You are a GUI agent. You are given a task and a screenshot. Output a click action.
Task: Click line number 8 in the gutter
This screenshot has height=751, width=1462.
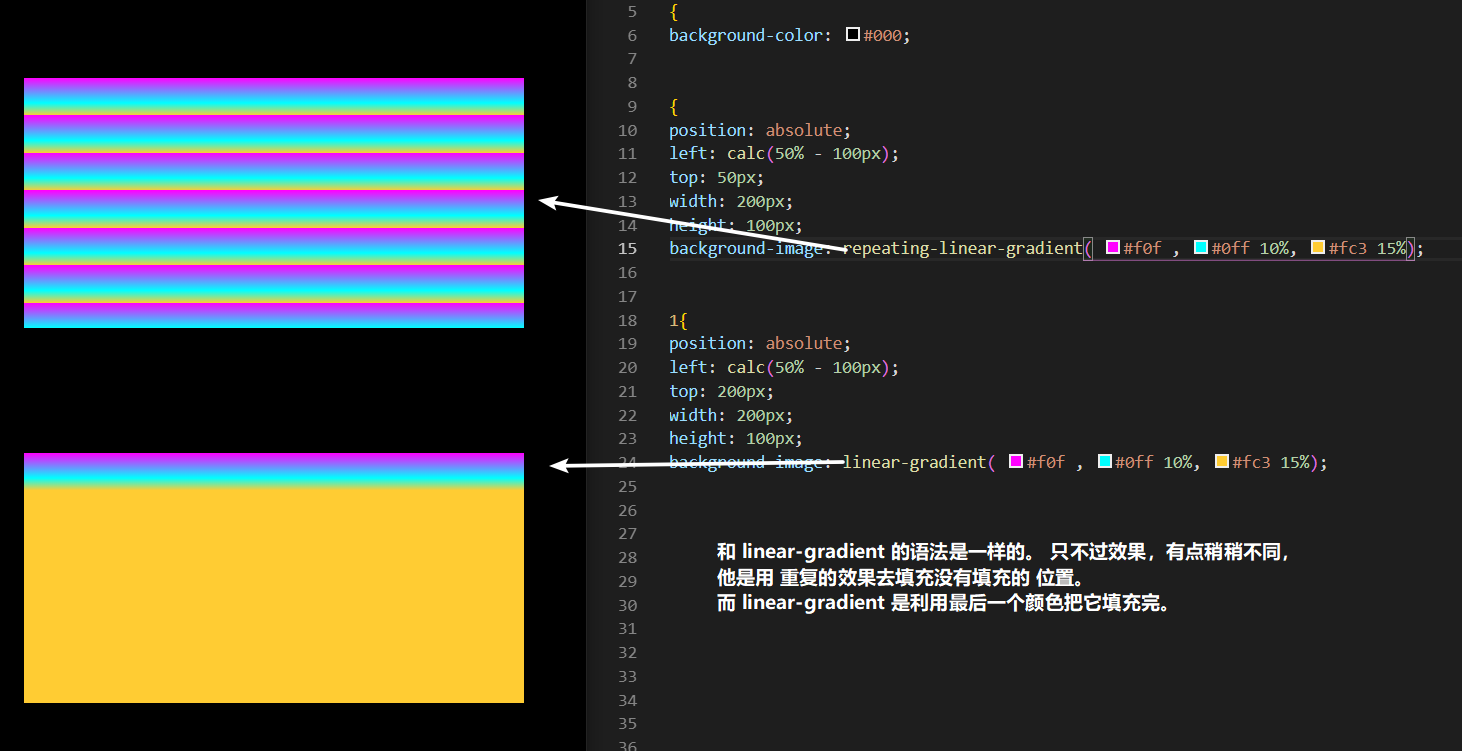point(631,83)
